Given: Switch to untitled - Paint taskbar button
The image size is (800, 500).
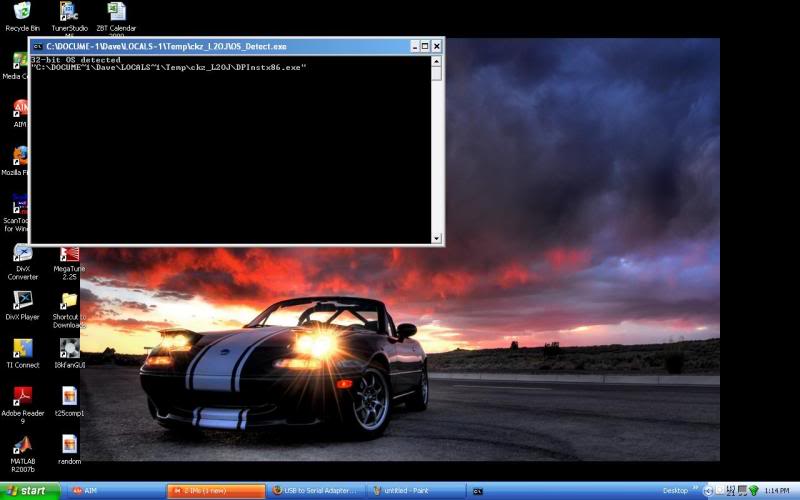Looking at the screenshot, I should (416, 491).
